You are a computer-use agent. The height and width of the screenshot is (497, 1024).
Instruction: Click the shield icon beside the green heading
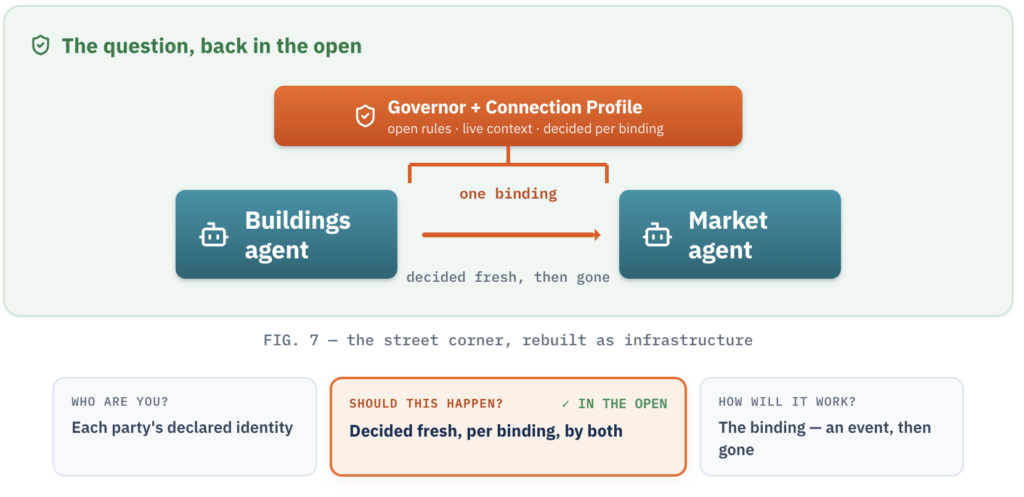(40, 46)
